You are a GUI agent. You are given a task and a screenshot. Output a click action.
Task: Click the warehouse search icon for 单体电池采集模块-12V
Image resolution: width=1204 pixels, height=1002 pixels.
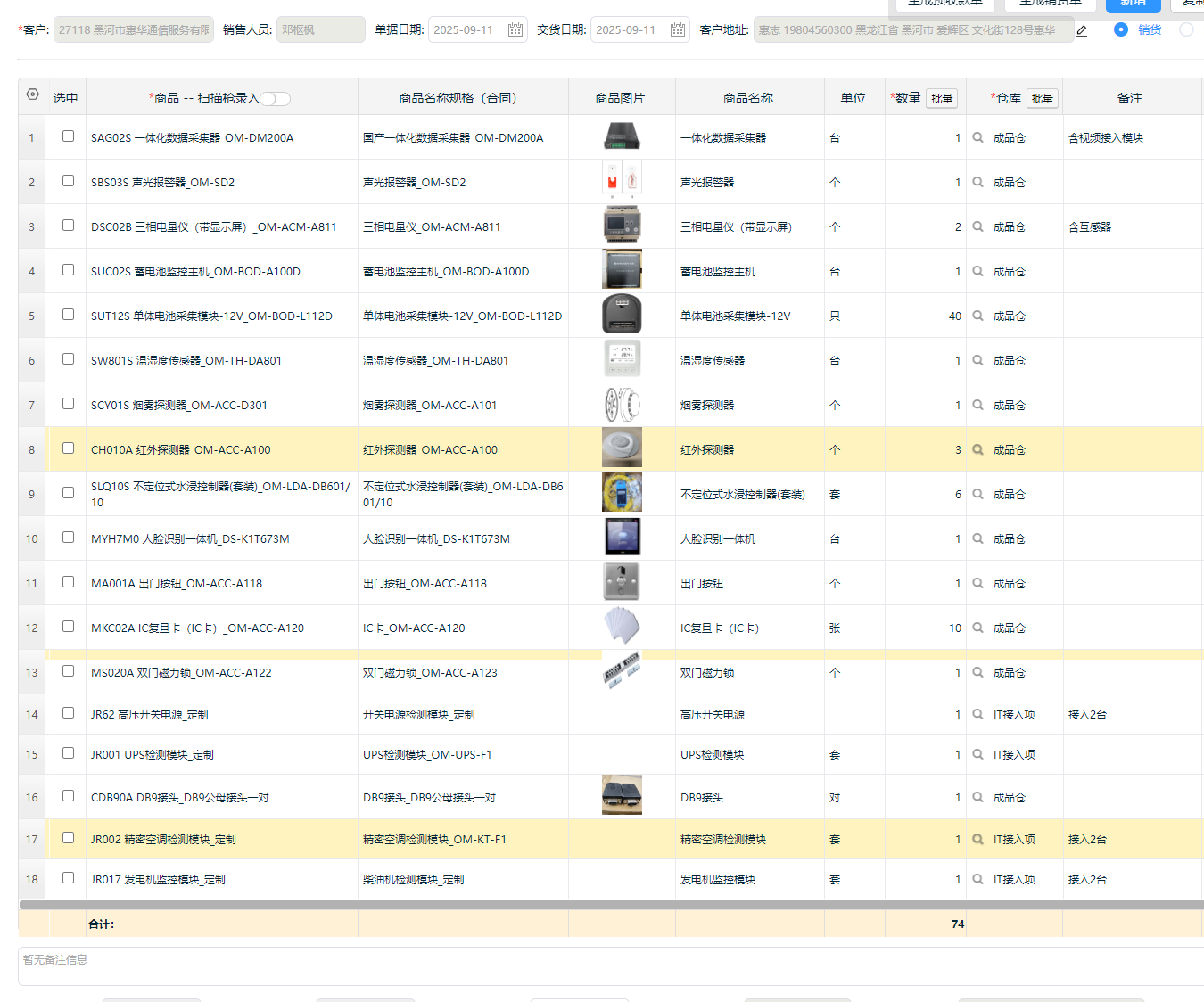tap(977, 316)
